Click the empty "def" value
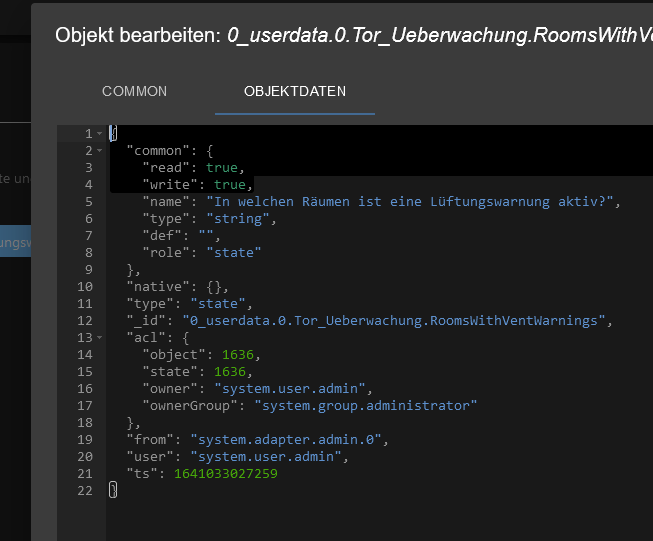653x541 pixels. pos(206,236)
